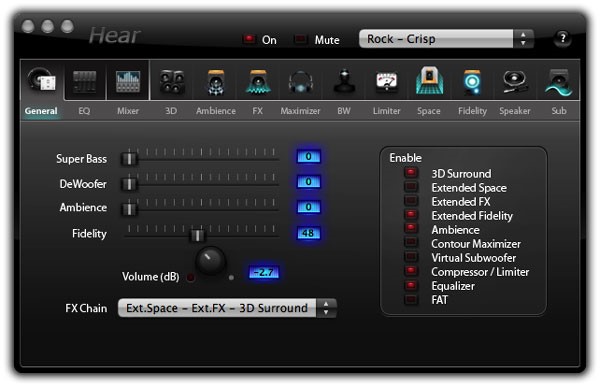
Task: Open the Sub wave icon
Action: tap(559, 82)
